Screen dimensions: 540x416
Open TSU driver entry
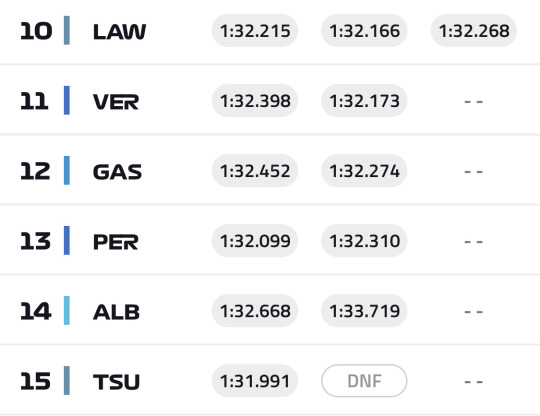coord(116,382)
